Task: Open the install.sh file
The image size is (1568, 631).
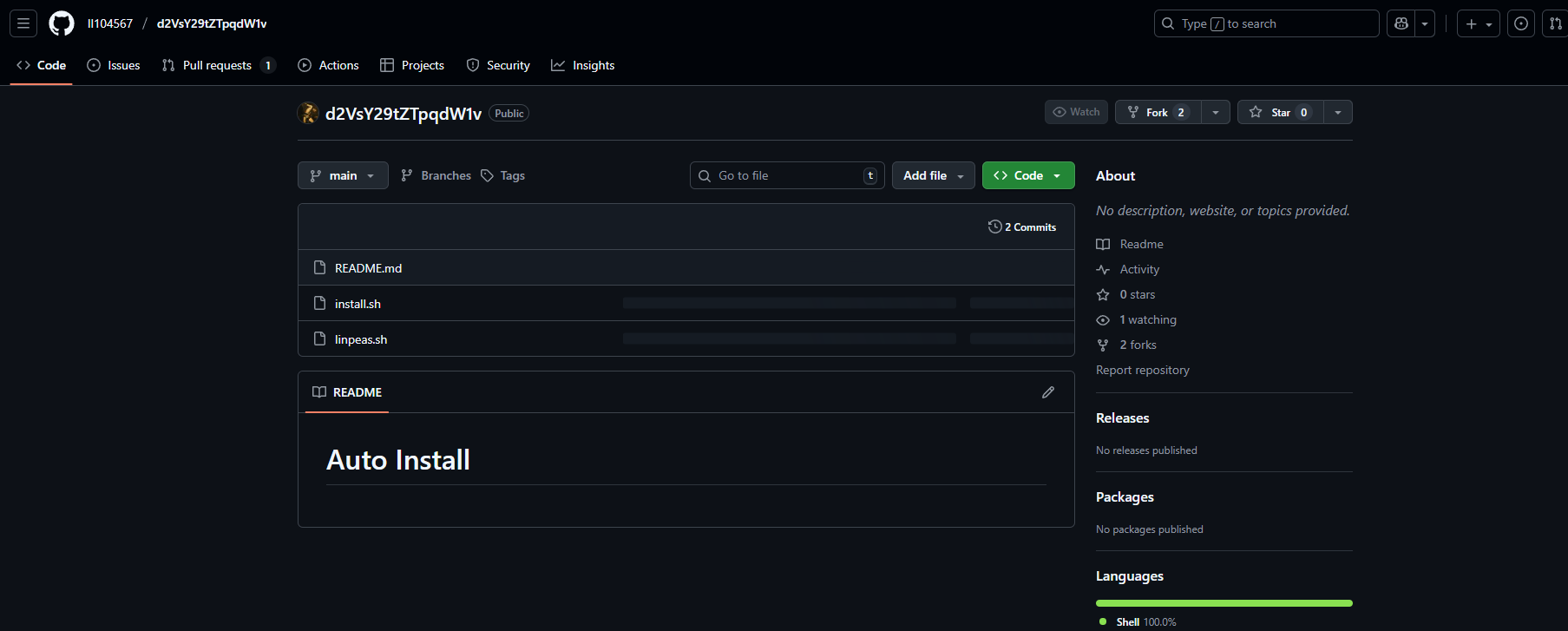Action: (x=358, y=304)
